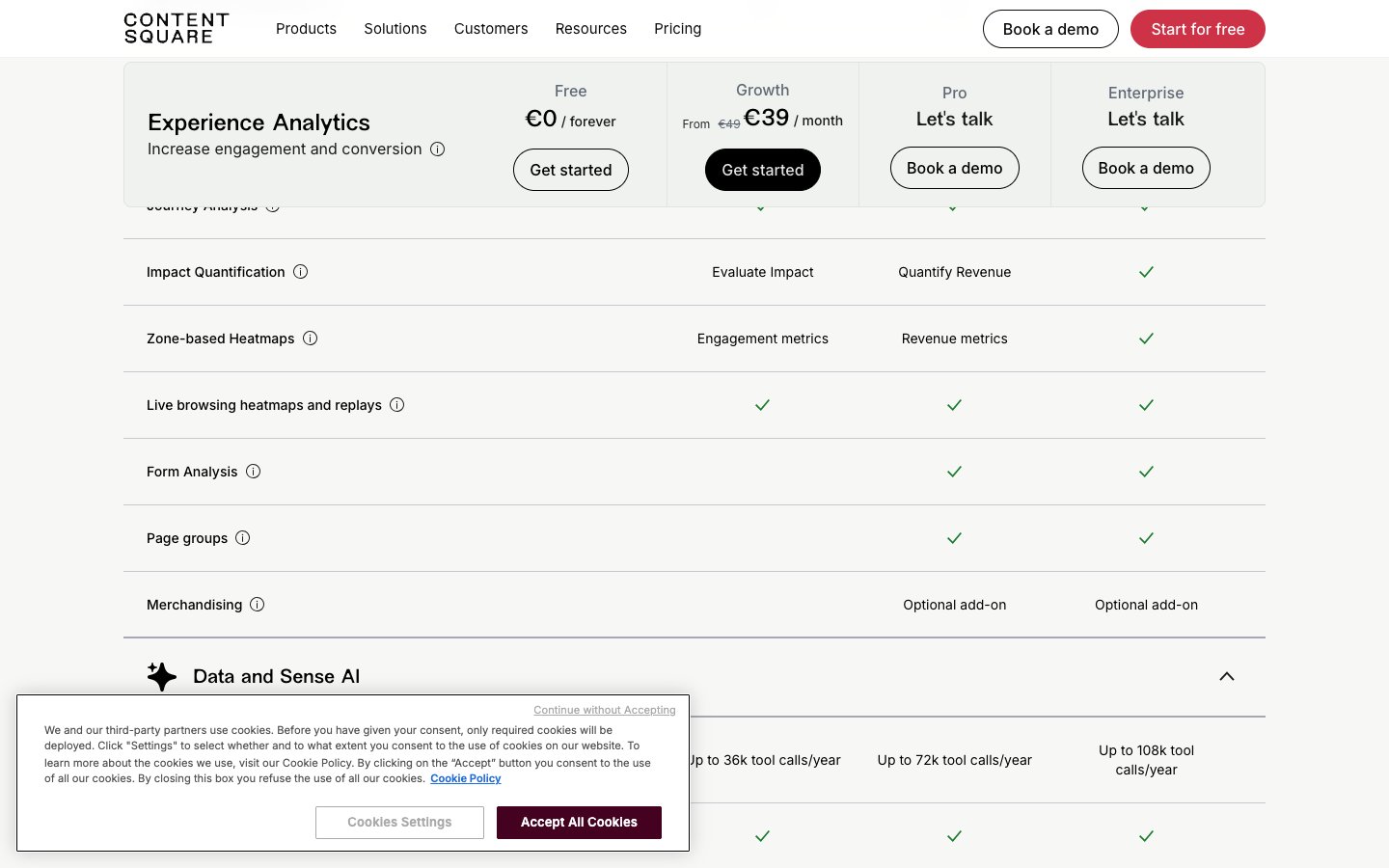
Task: Accept all cookies in the banner
Action: [x=579, y=823]
